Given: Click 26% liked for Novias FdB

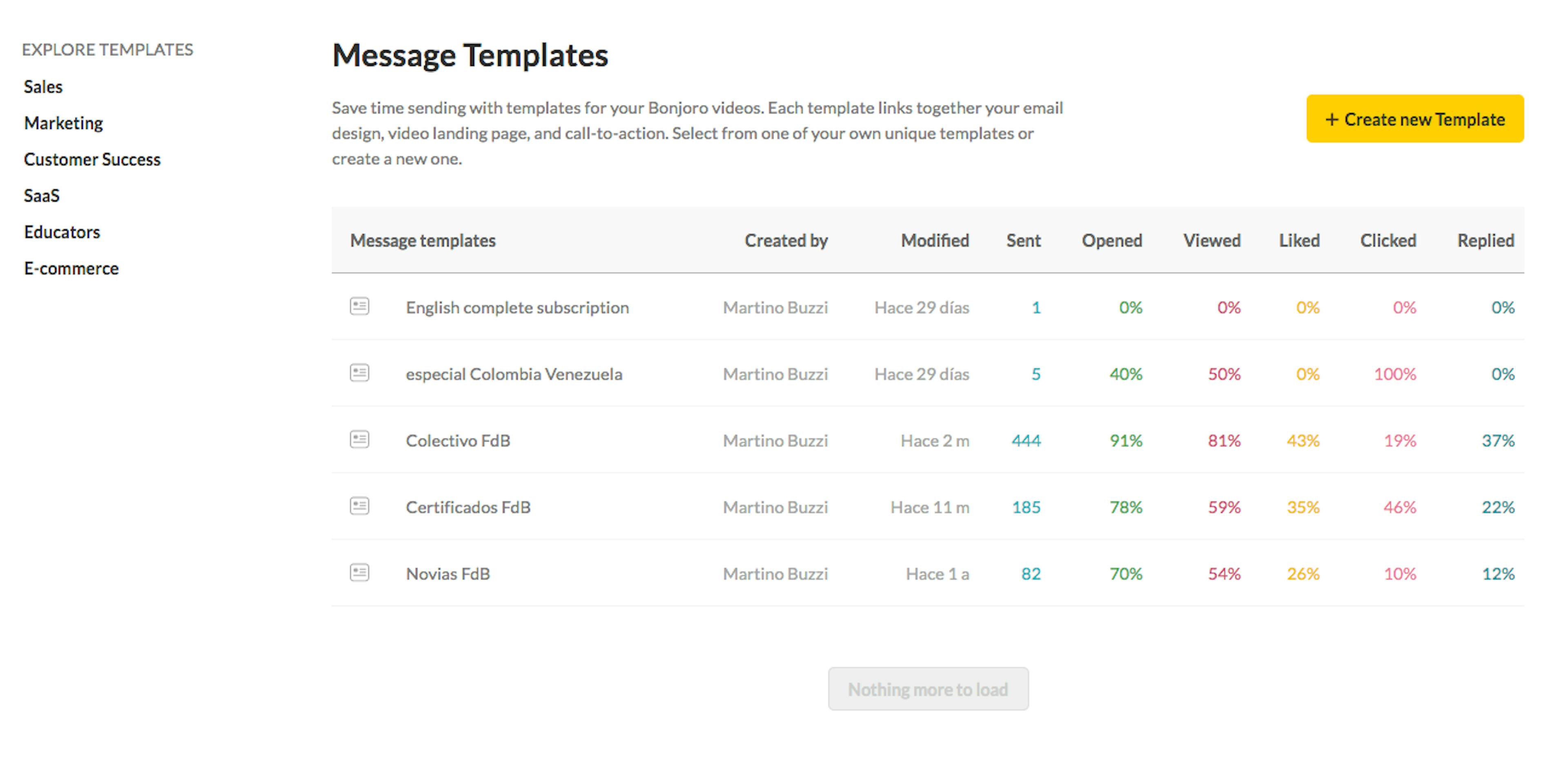Looking at the screenshot, I should [1303, 574].
